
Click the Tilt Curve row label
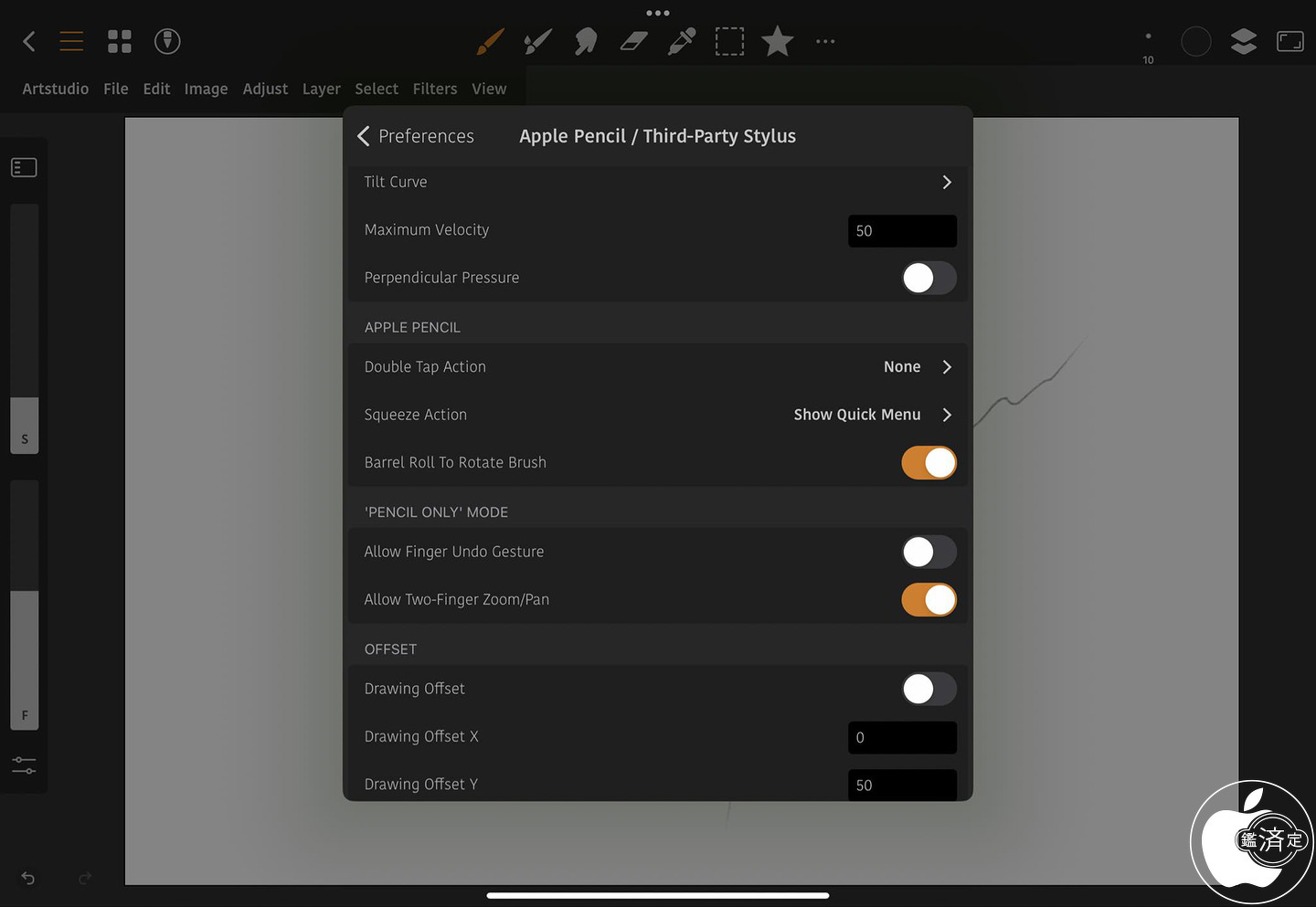tap(396, 182)
